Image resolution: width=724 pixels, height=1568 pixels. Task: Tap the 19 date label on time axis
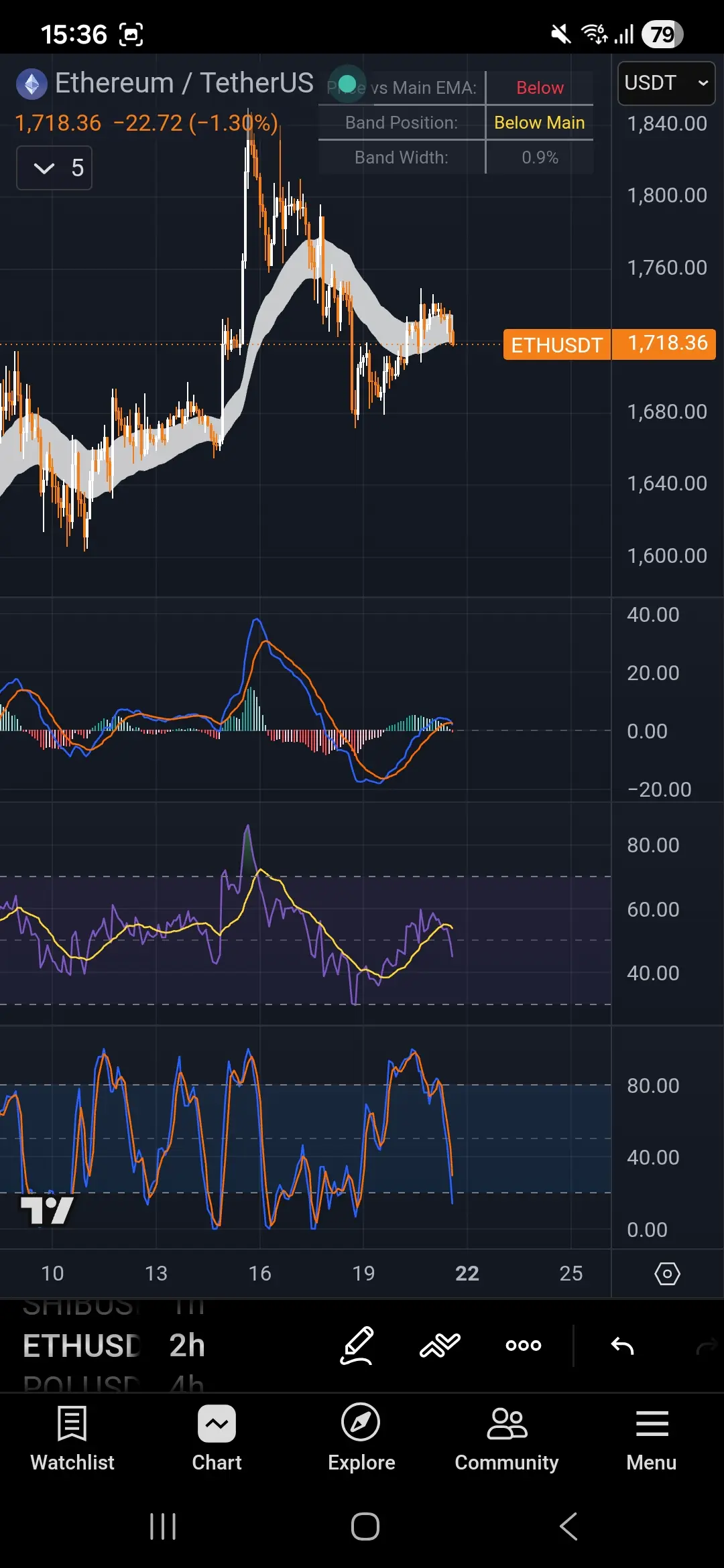pos(363,1273)
